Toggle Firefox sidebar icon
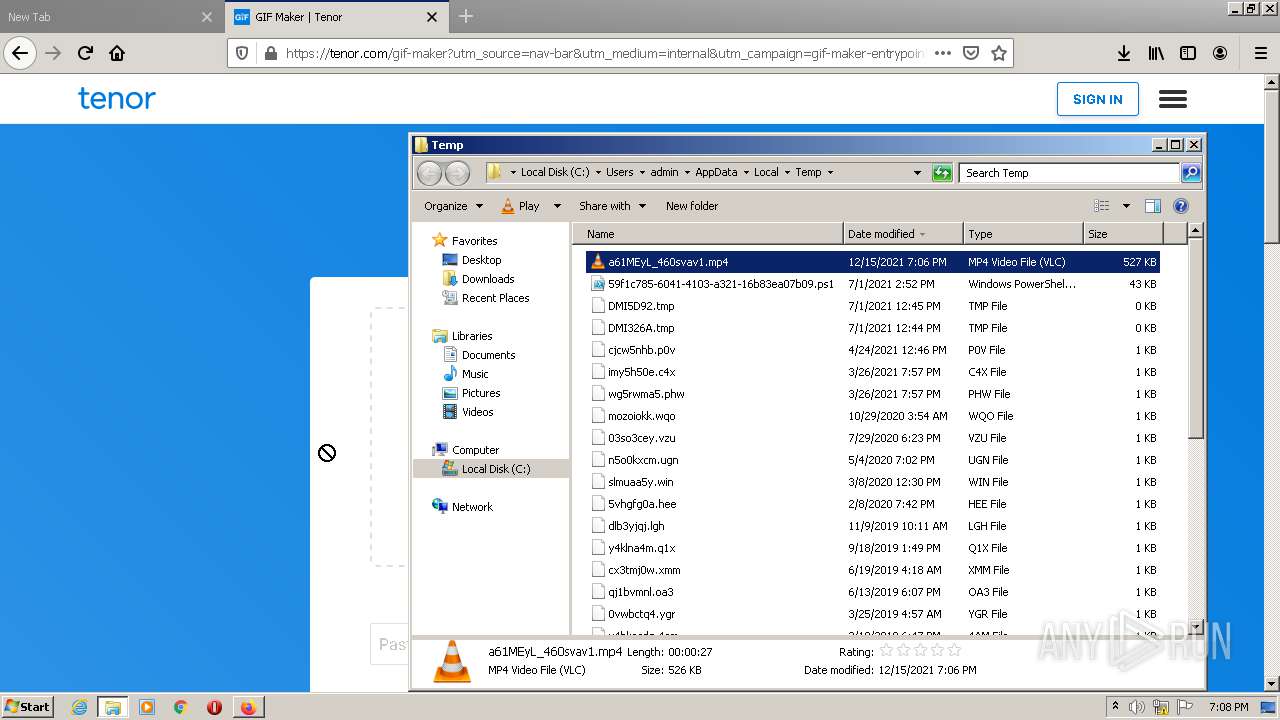 click(x=1188, y=53)
